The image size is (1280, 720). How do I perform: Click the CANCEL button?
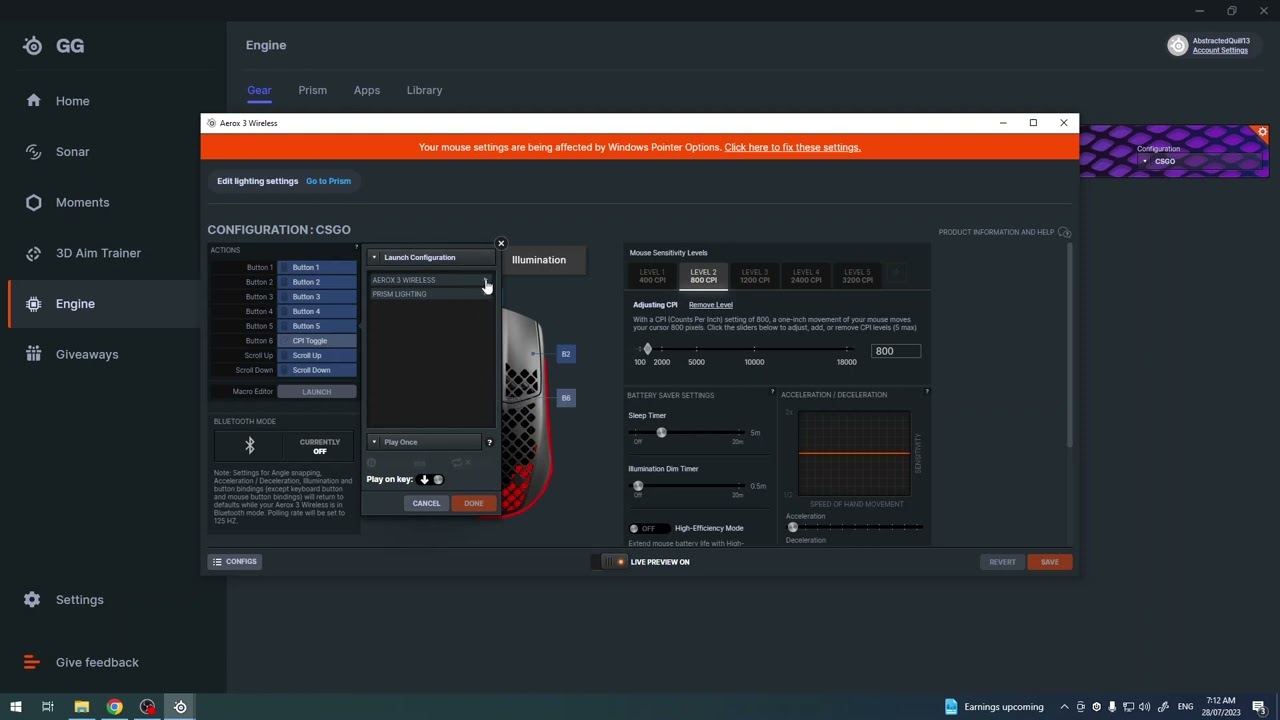[426, 504]
